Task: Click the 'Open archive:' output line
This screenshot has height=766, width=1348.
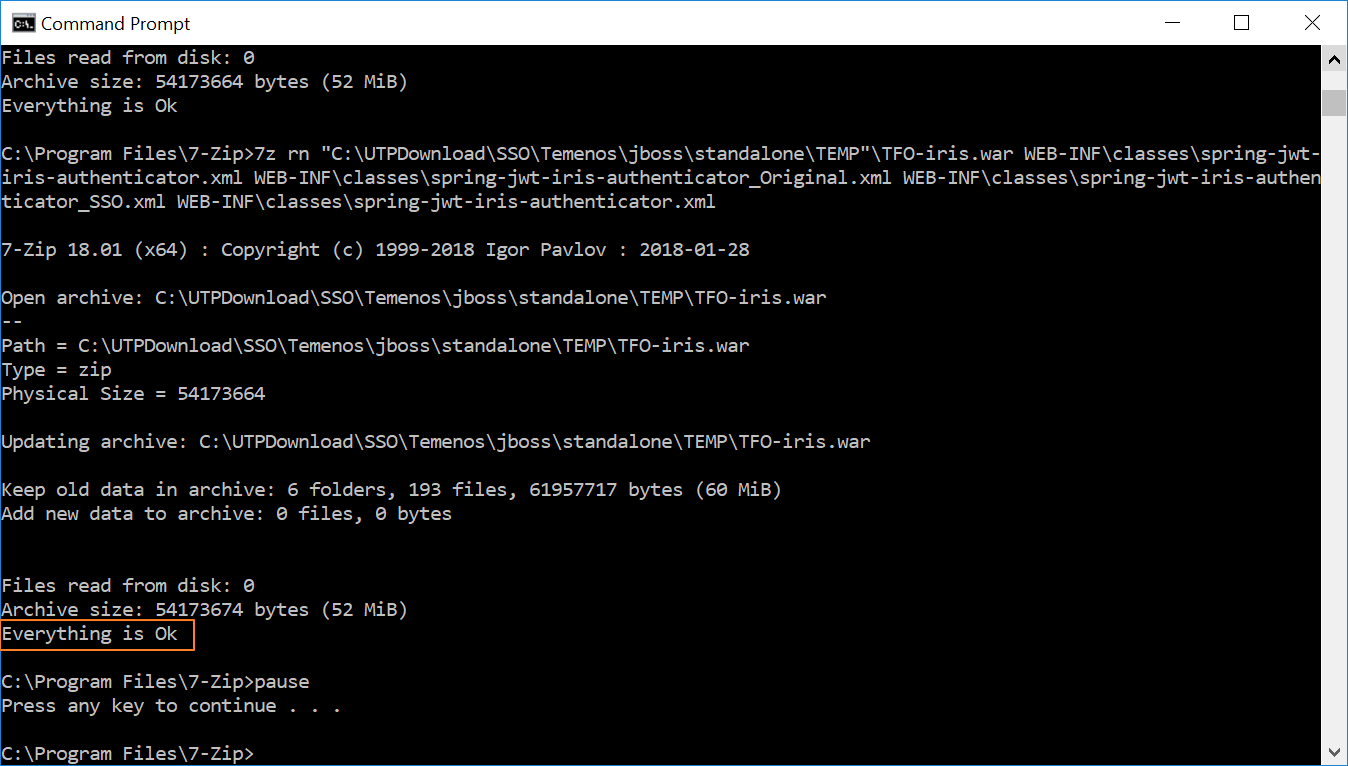Action: click(x=414, y=298)
